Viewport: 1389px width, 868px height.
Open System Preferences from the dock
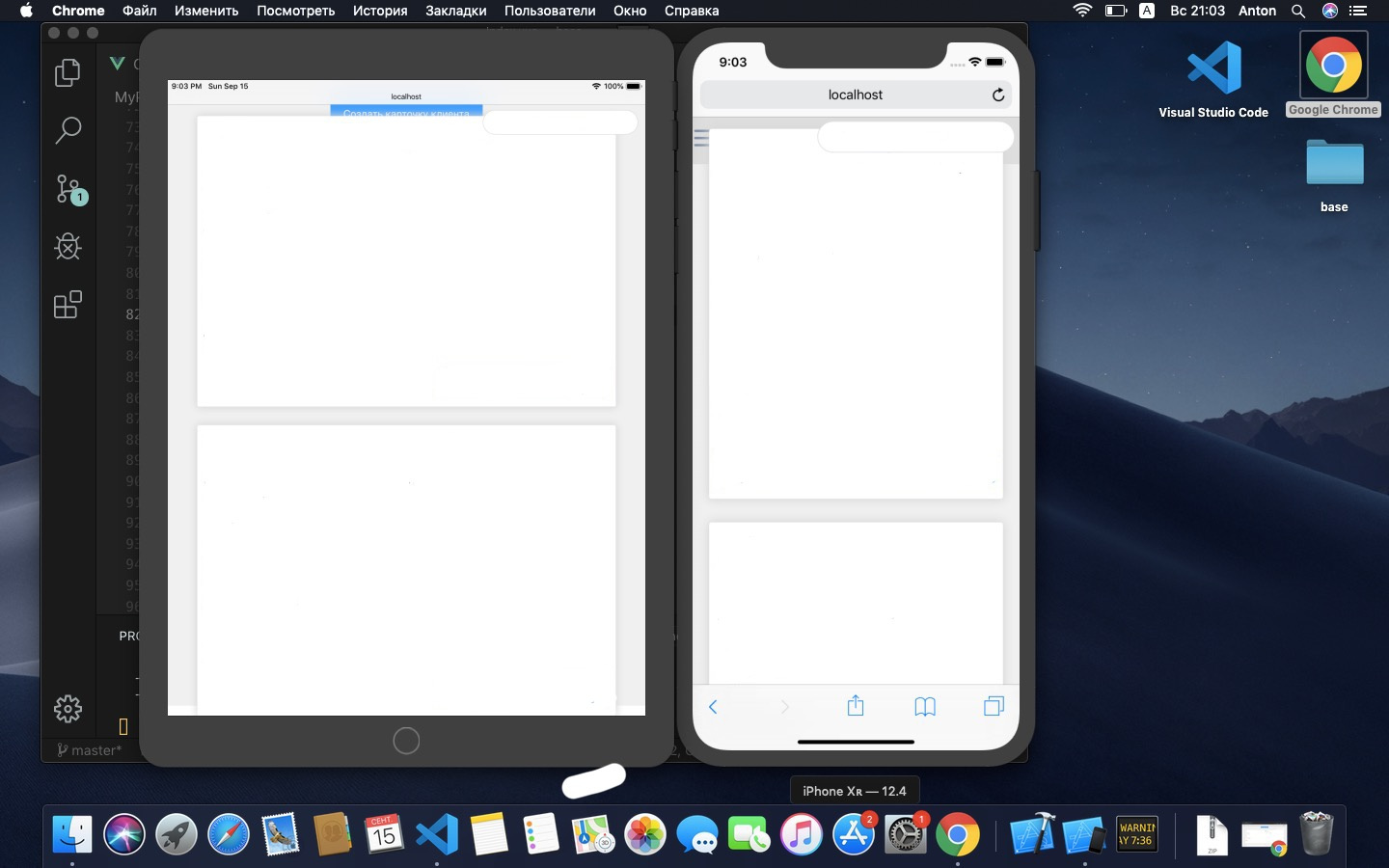pos(906,834)
